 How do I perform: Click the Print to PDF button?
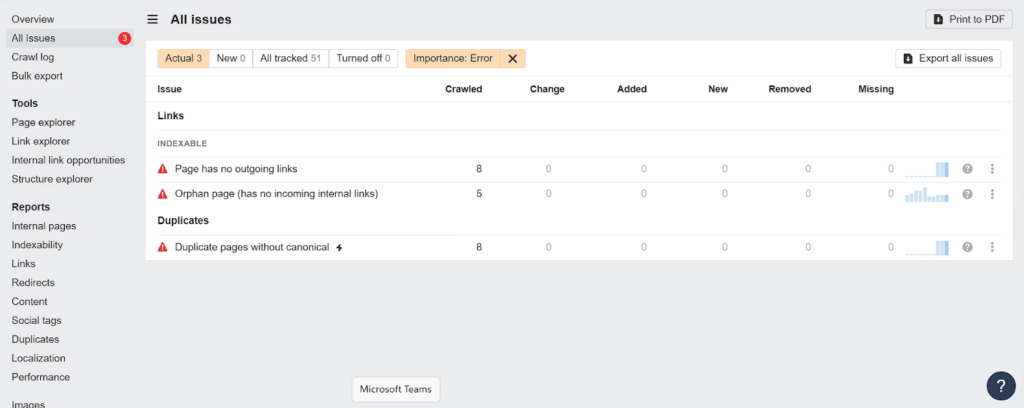[968, 19]
